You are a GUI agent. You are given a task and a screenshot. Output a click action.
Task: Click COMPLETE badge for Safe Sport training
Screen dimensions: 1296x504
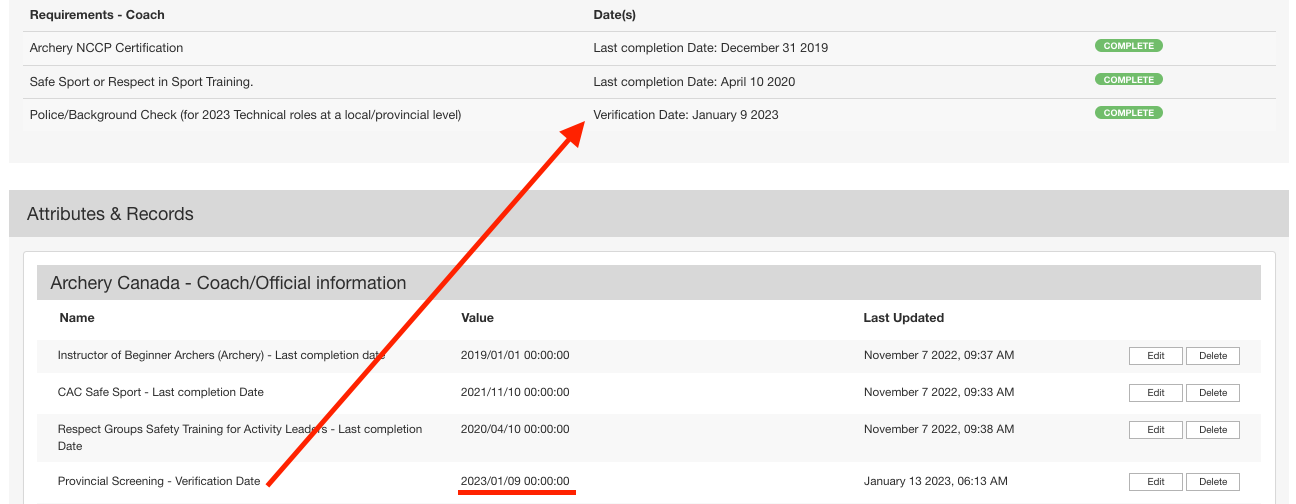click(x=1128, y=80)
